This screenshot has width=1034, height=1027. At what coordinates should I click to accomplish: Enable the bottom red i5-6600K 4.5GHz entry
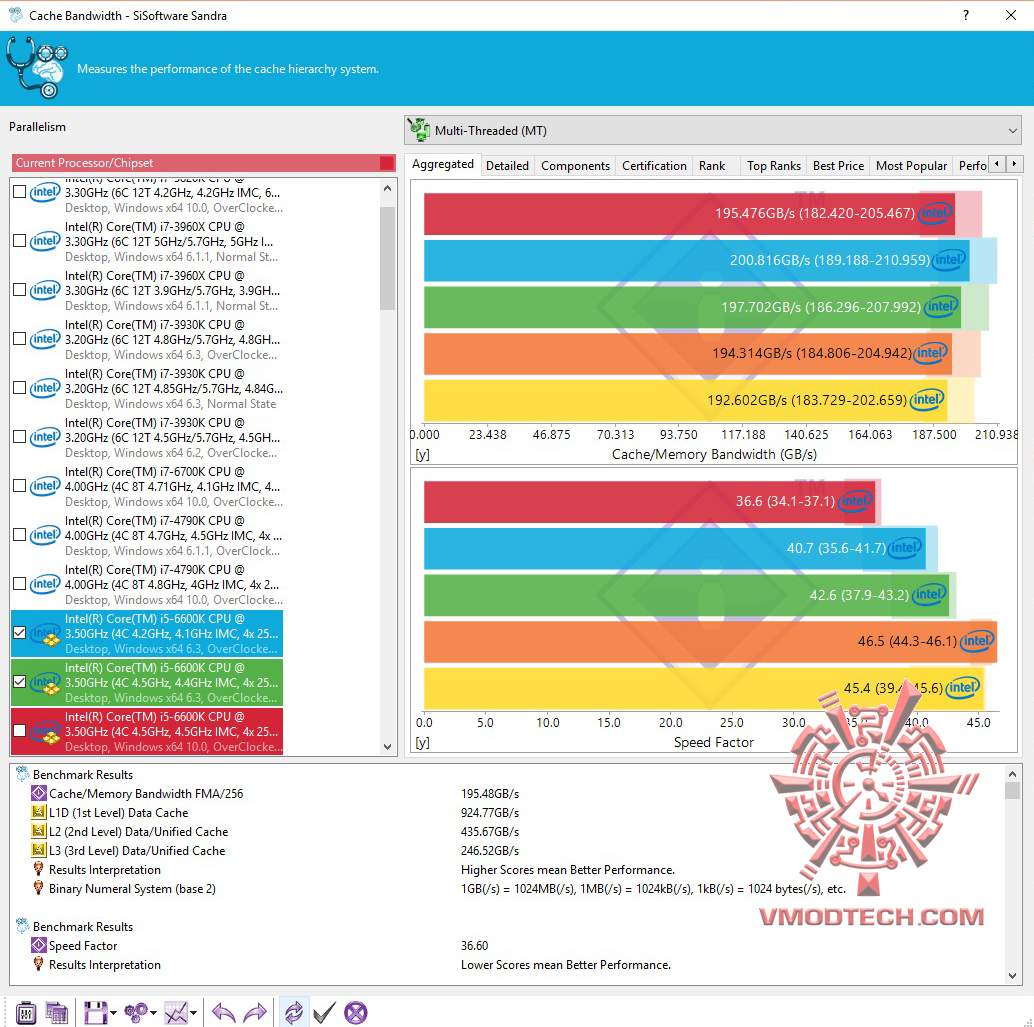[18, 731]
